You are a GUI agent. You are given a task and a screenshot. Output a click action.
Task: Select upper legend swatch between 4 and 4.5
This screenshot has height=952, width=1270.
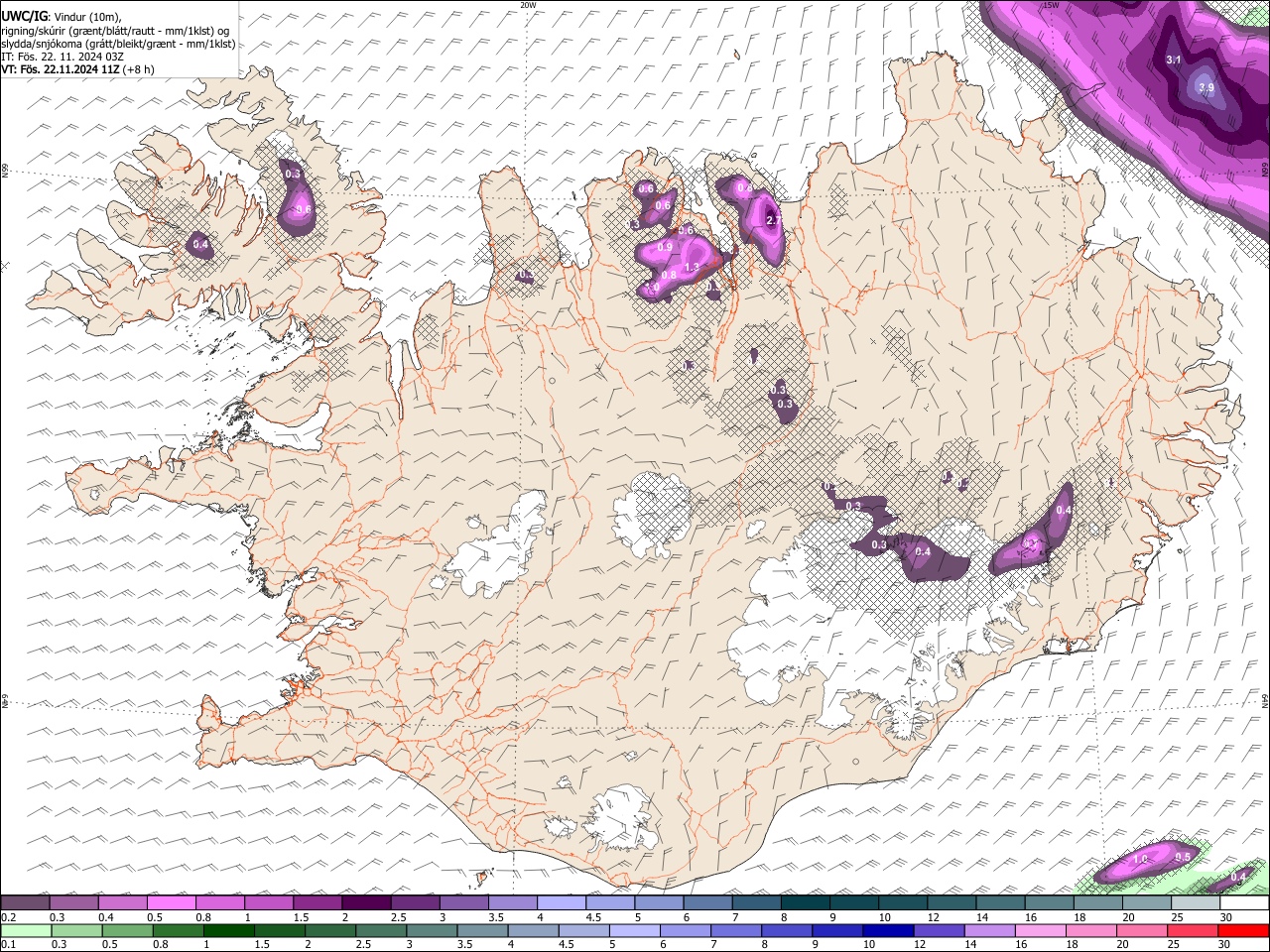point(561,903)
